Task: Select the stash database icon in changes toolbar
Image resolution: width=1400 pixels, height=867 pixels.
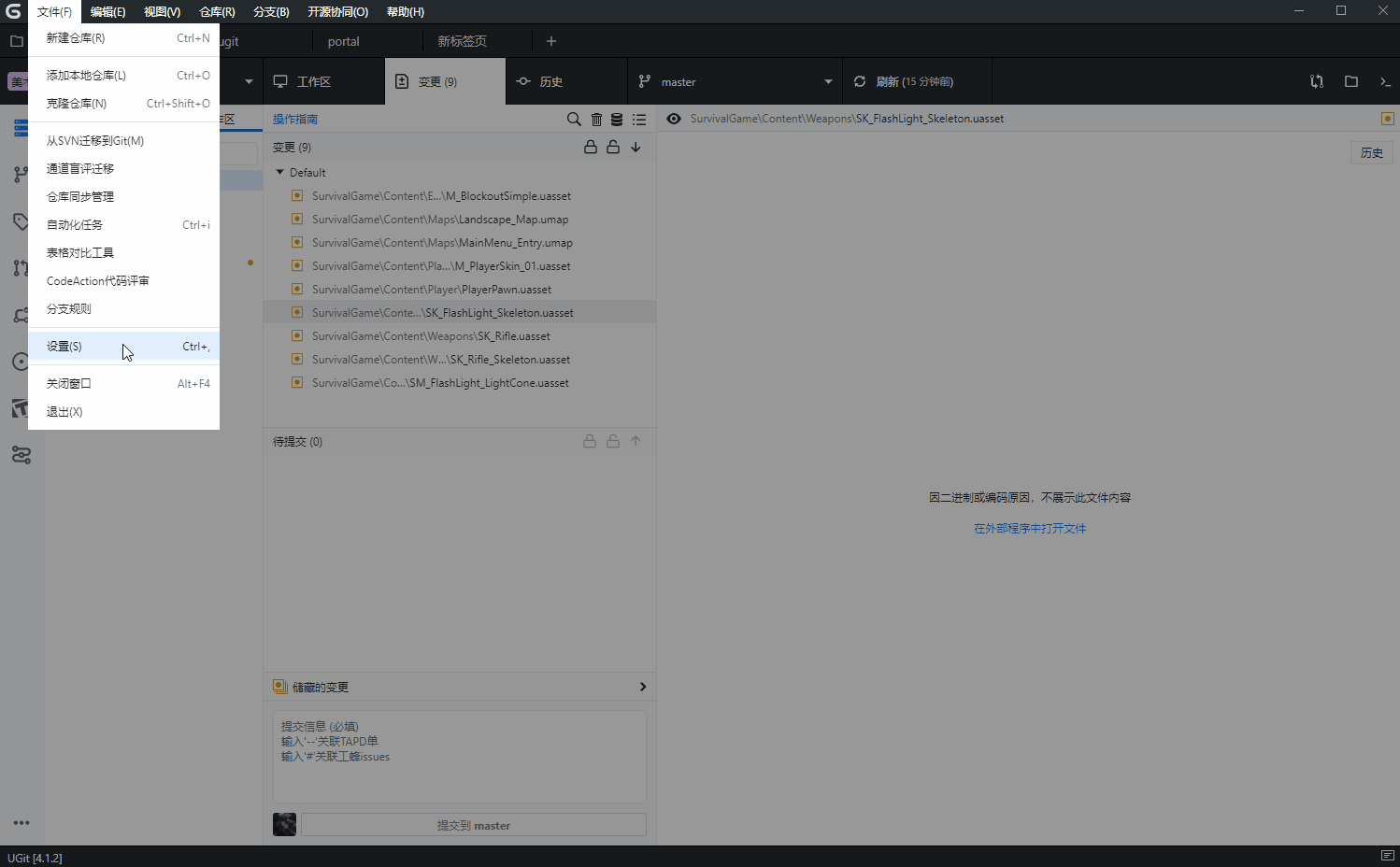Action: (x=617, y=120)
